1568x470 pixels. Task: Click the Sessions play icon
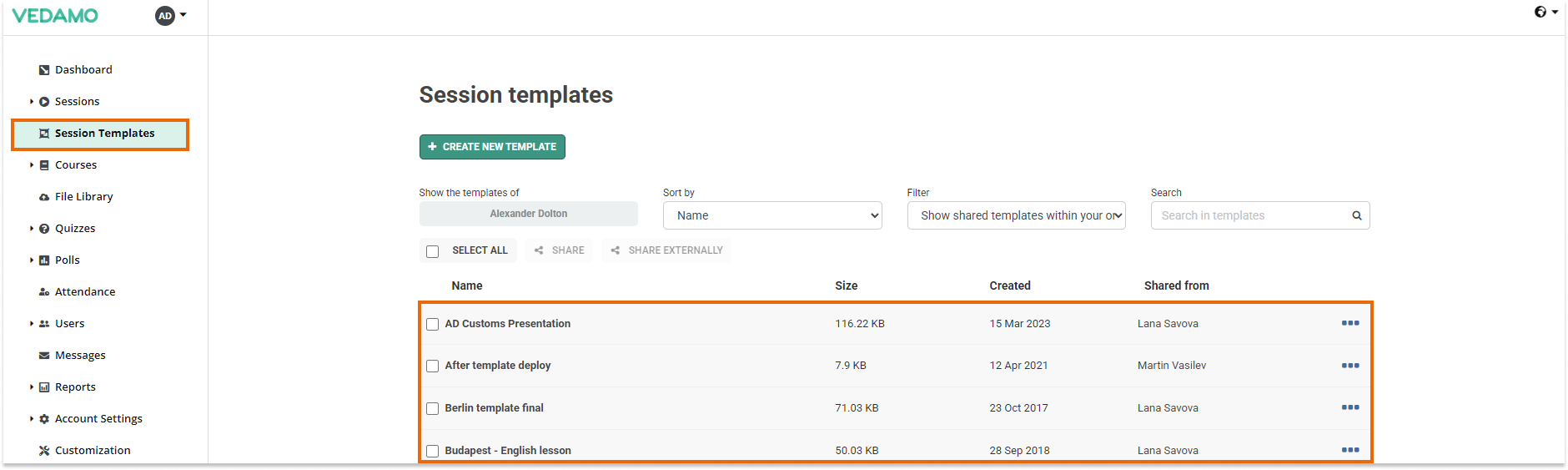coord(44,102)
